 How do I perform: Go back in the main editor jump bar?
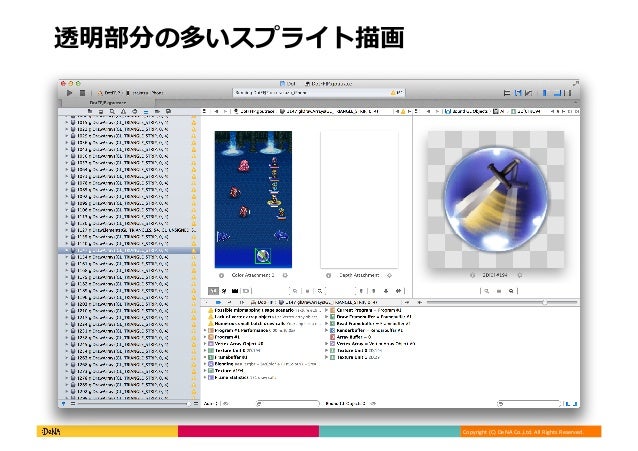pos(216,111)
